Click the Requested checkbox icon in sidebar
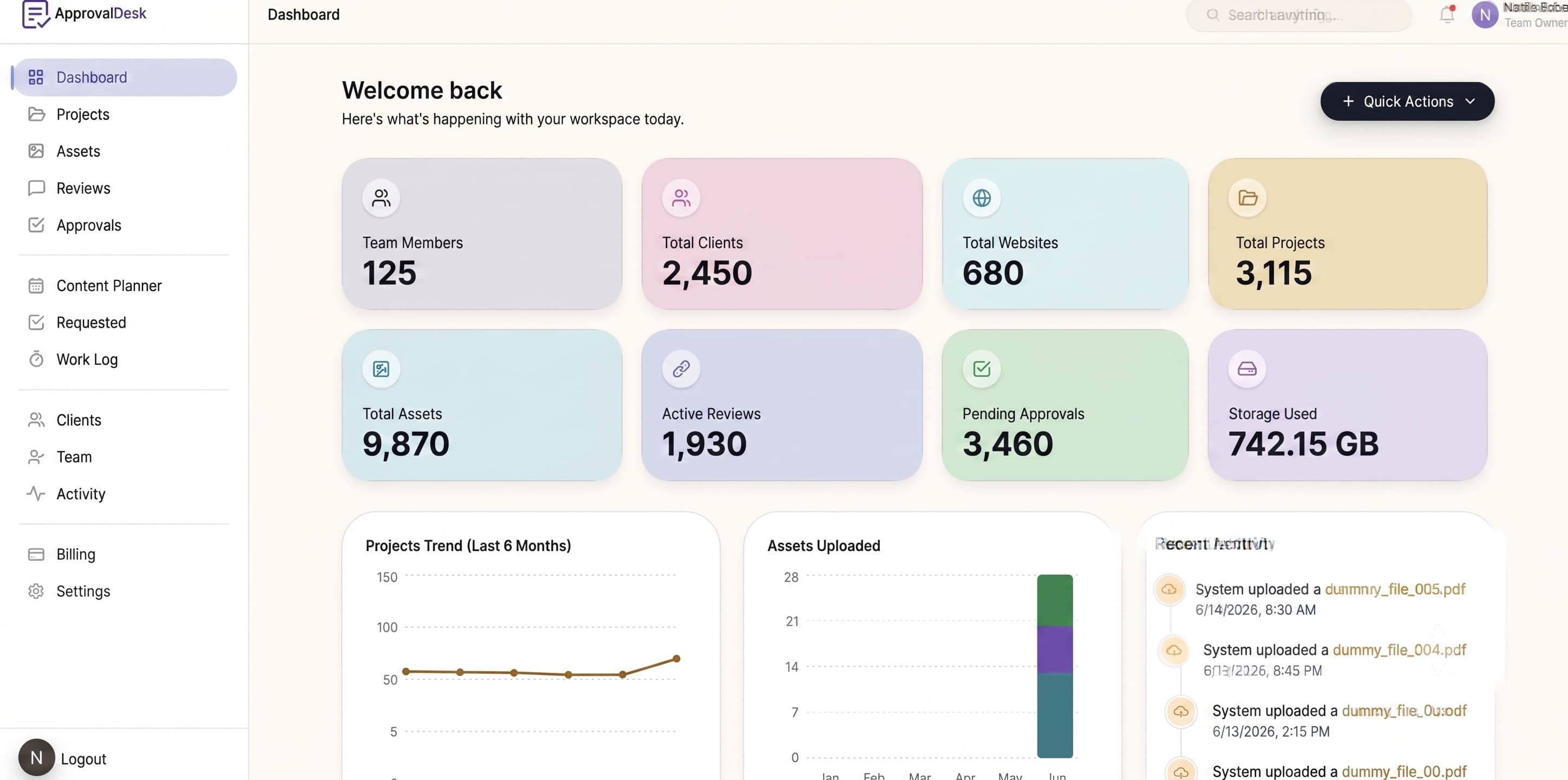Screen dimensions: 1568x780 (x=36, y=322)
